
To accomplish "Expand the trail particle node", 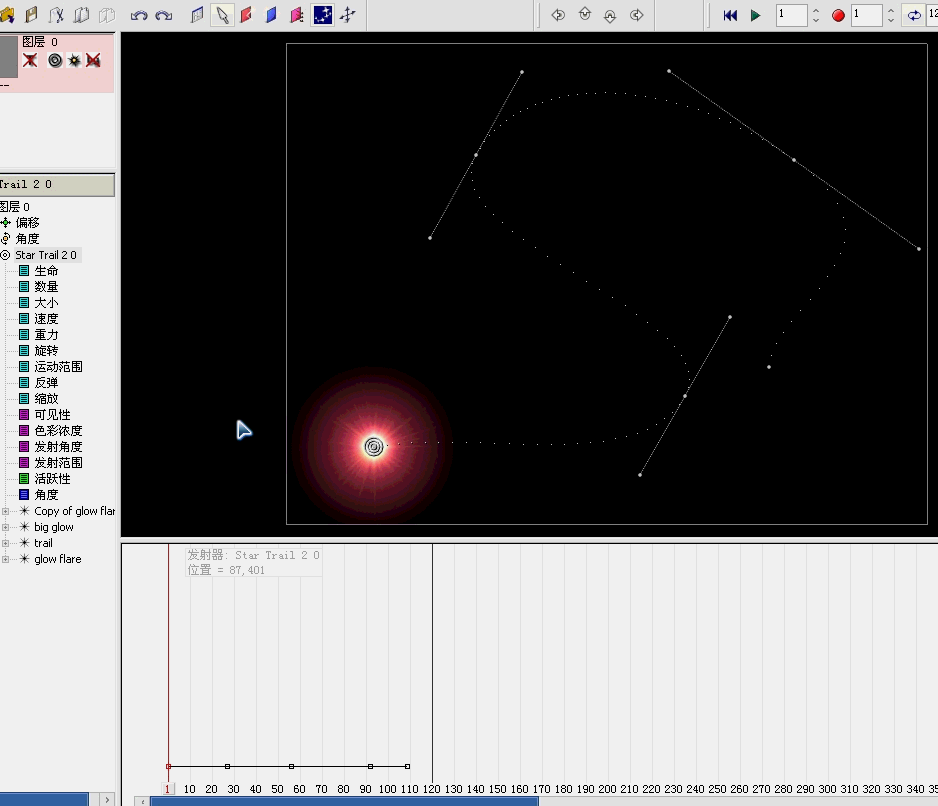I will [5, 543].
